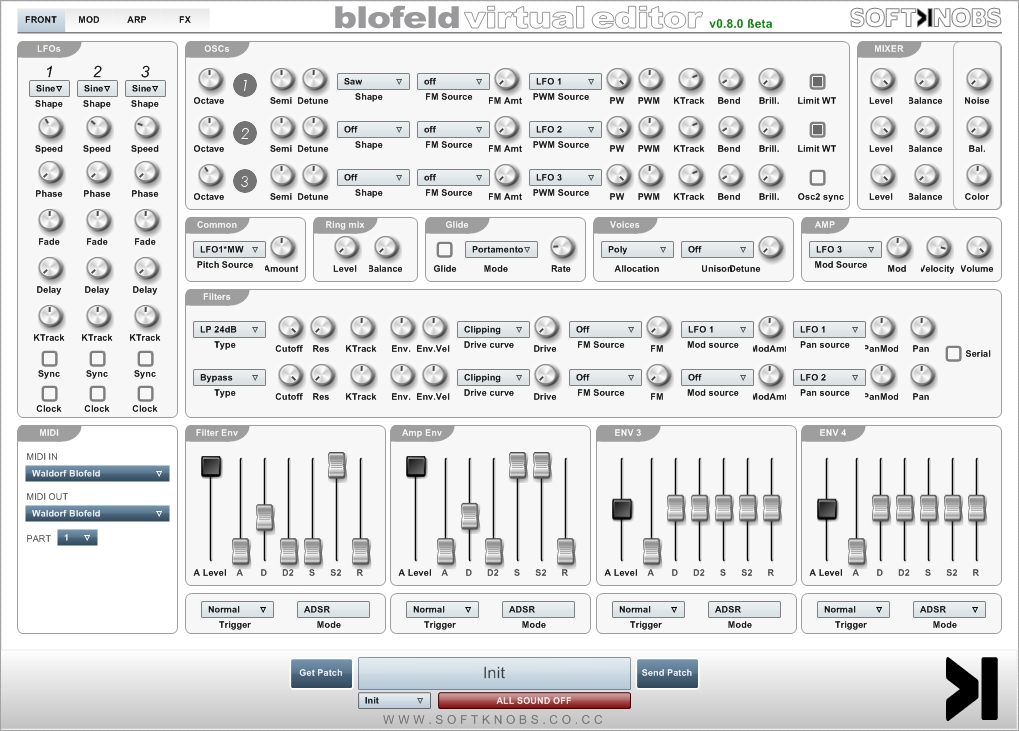The image size is (1019, 731).
Task: Open the Pitch Source dropdown LFO1*MW
Action: click(229, 250)
